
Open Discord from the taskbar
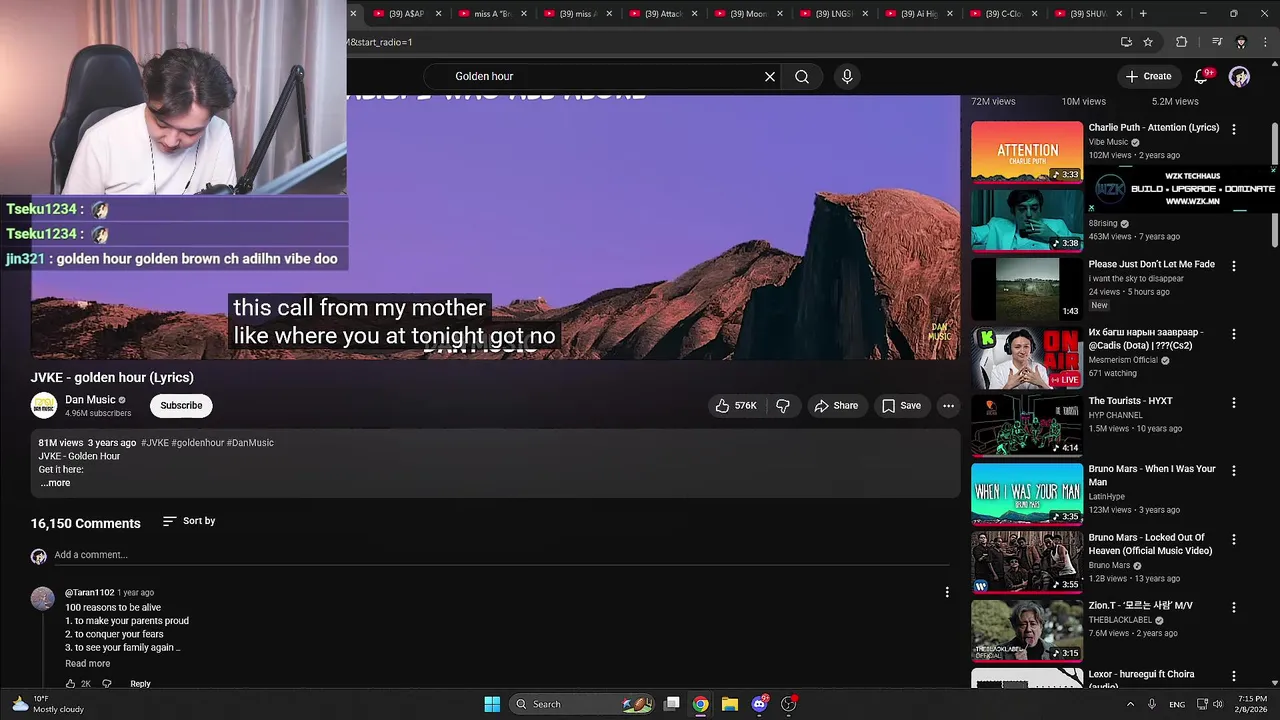(x=759, y=704)
